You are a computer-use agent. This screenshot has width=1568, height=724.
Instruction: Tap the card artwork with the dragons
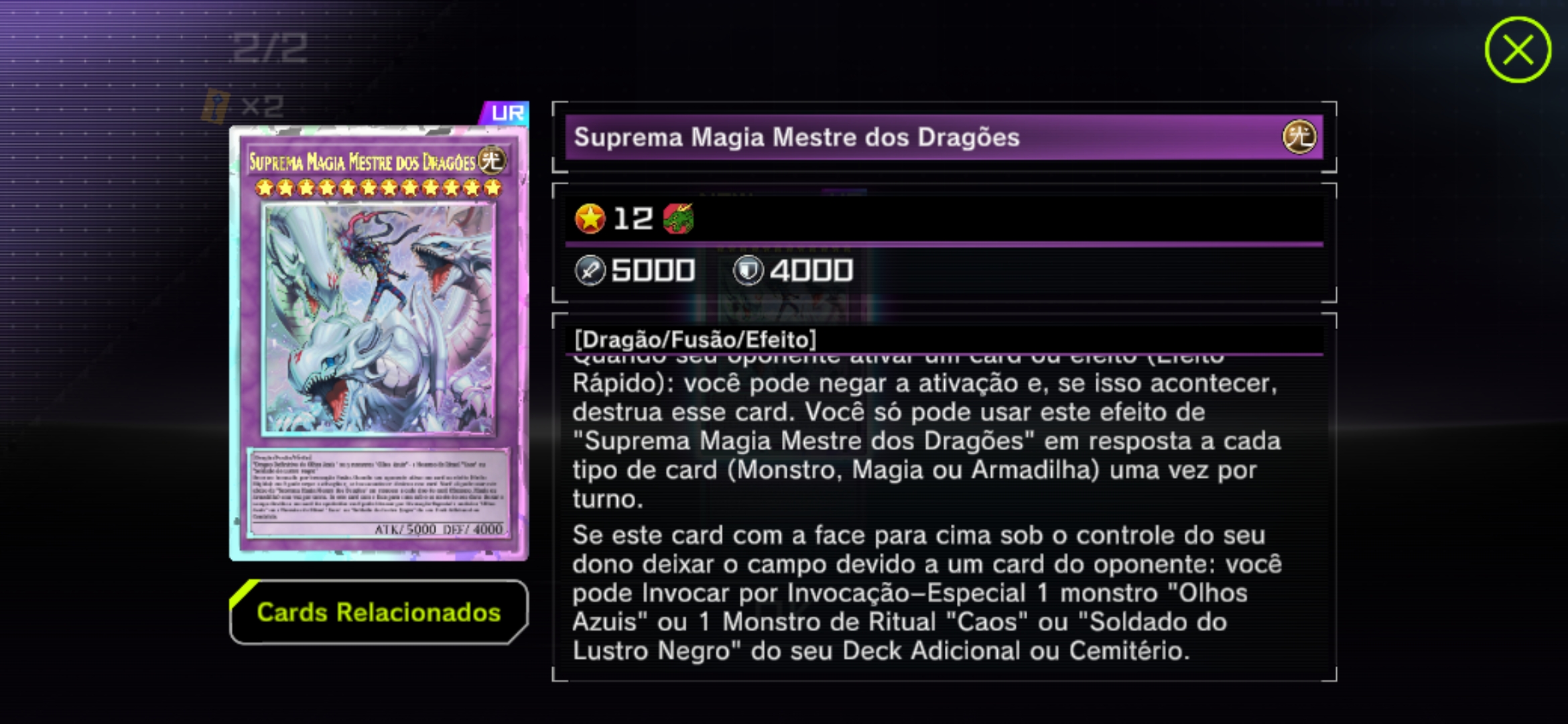[x=379, y=318]
